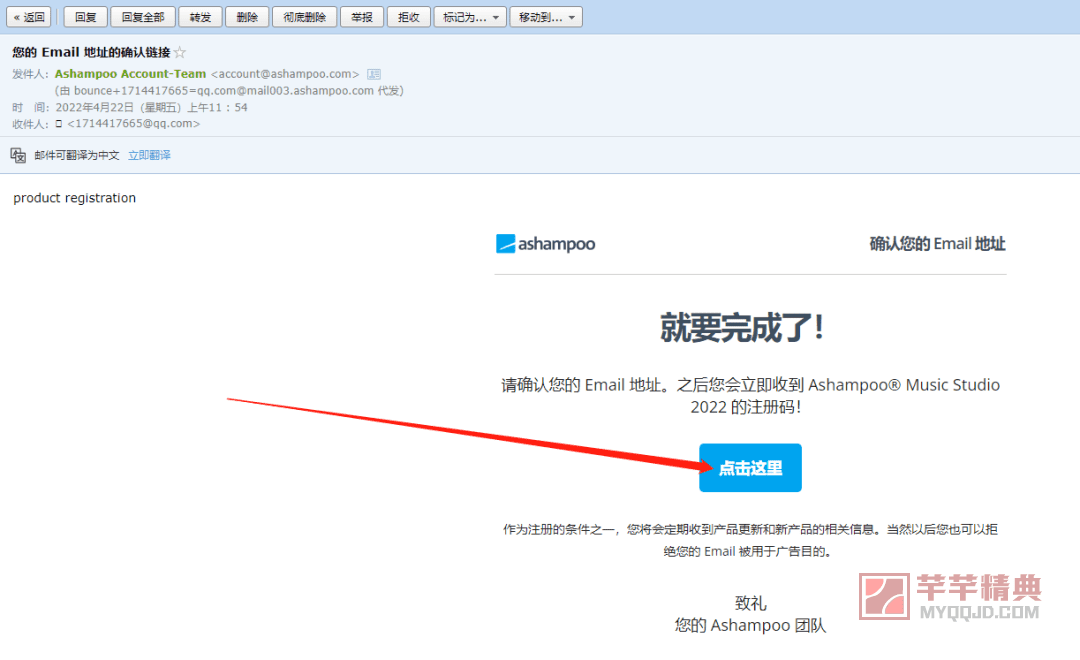Select the signature 您的 Ashampoo 团队
1080x660 pixels.
pyautogui.click(x=750, y=626)
